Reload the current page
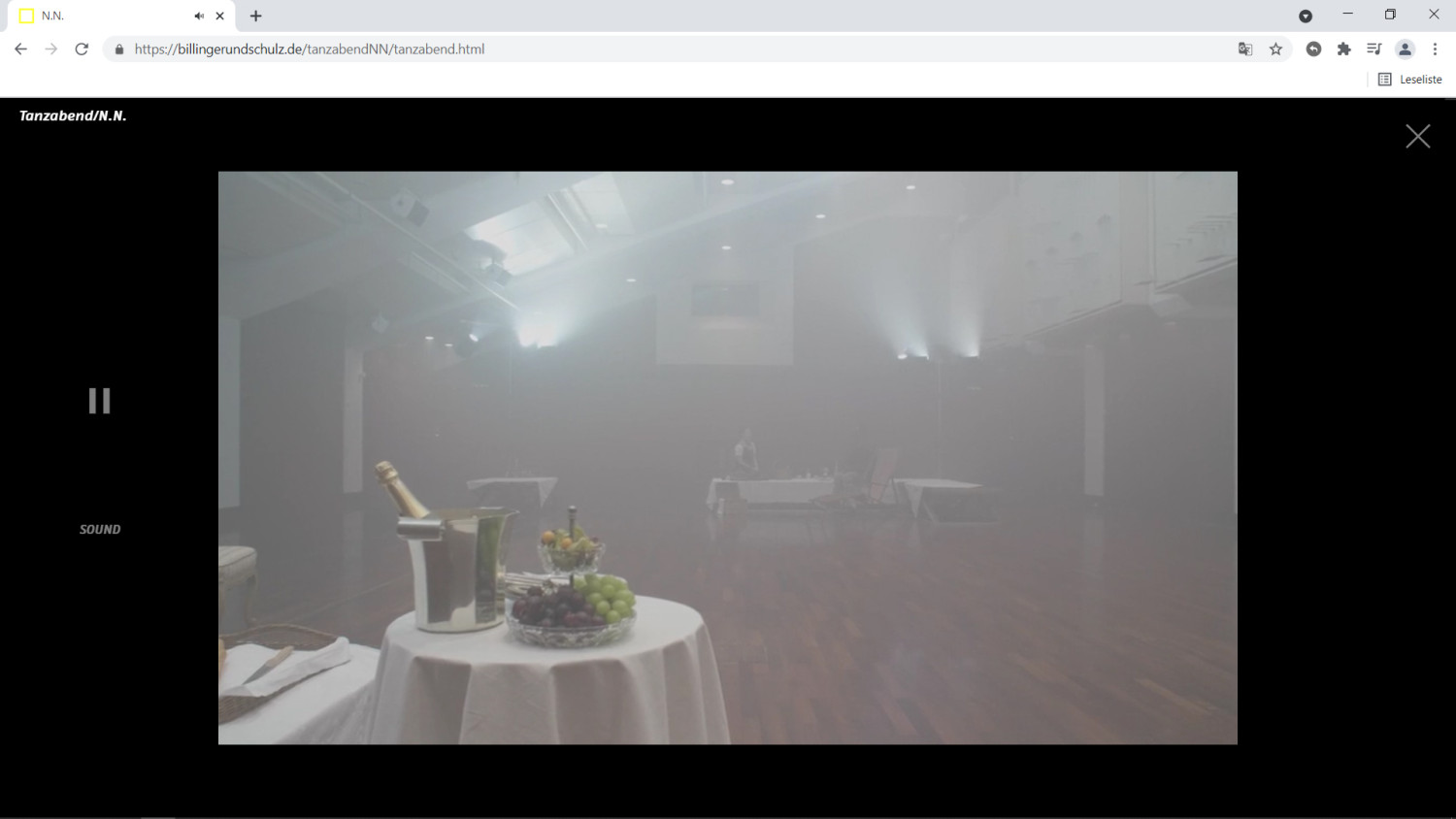The height and width of the screenshot is (819, 1456). tap(82, 49)
